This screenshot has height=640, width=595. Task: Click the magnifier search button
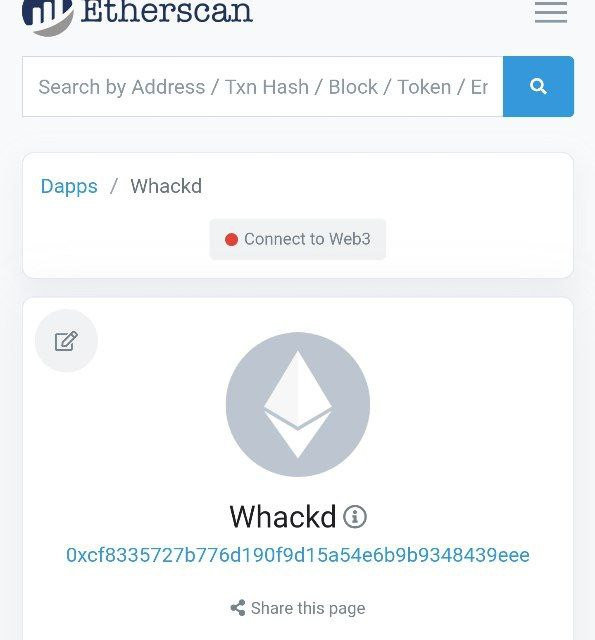click(538, 87)
